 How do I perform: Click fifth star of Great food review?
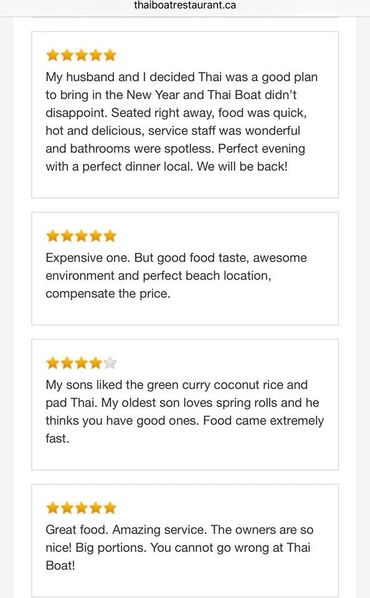pyautogui.click(x=110, y=508)
